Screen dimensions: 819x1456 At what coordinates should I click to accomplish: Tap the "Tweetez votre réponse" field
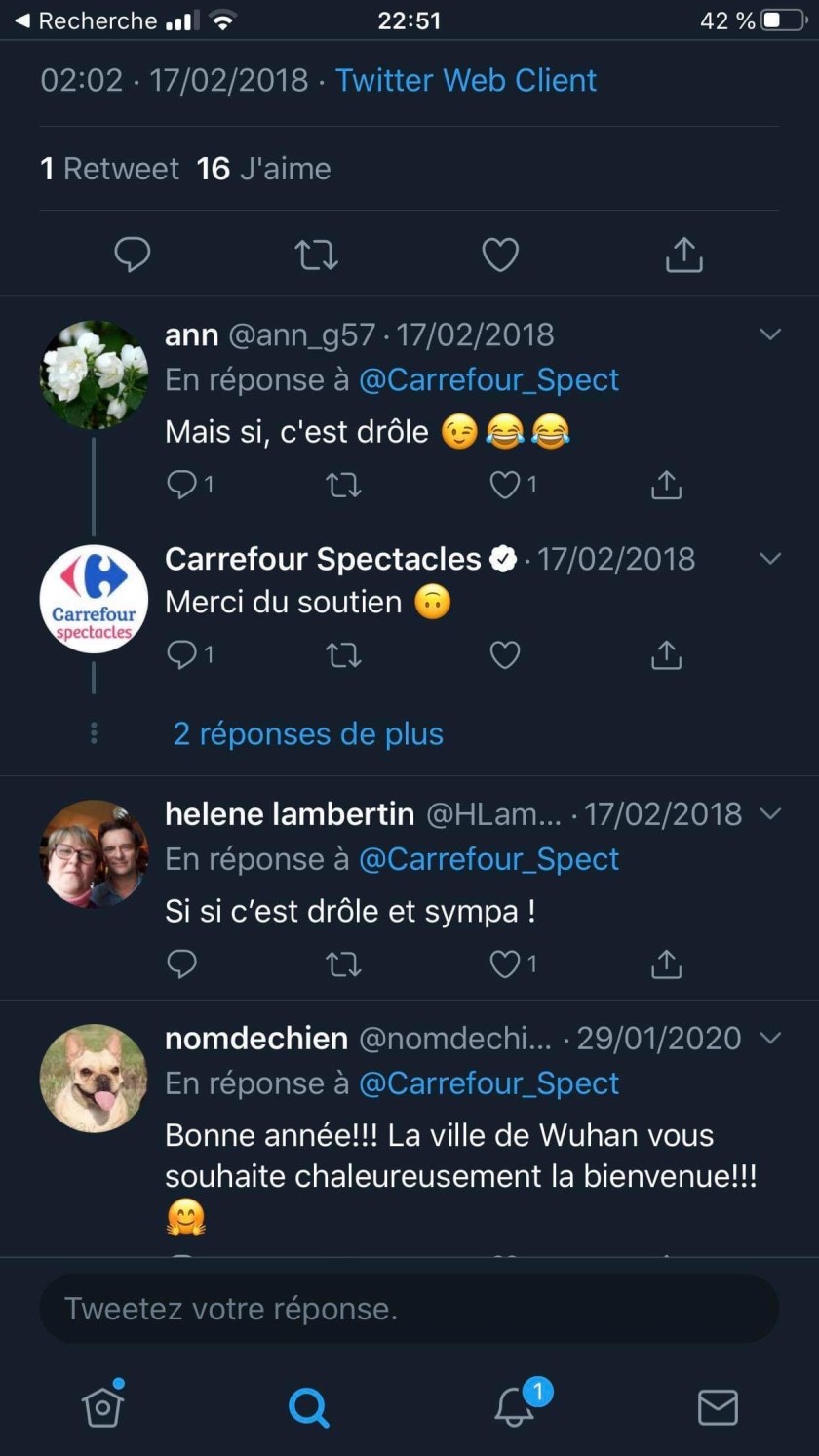(x=409, y=1308)
